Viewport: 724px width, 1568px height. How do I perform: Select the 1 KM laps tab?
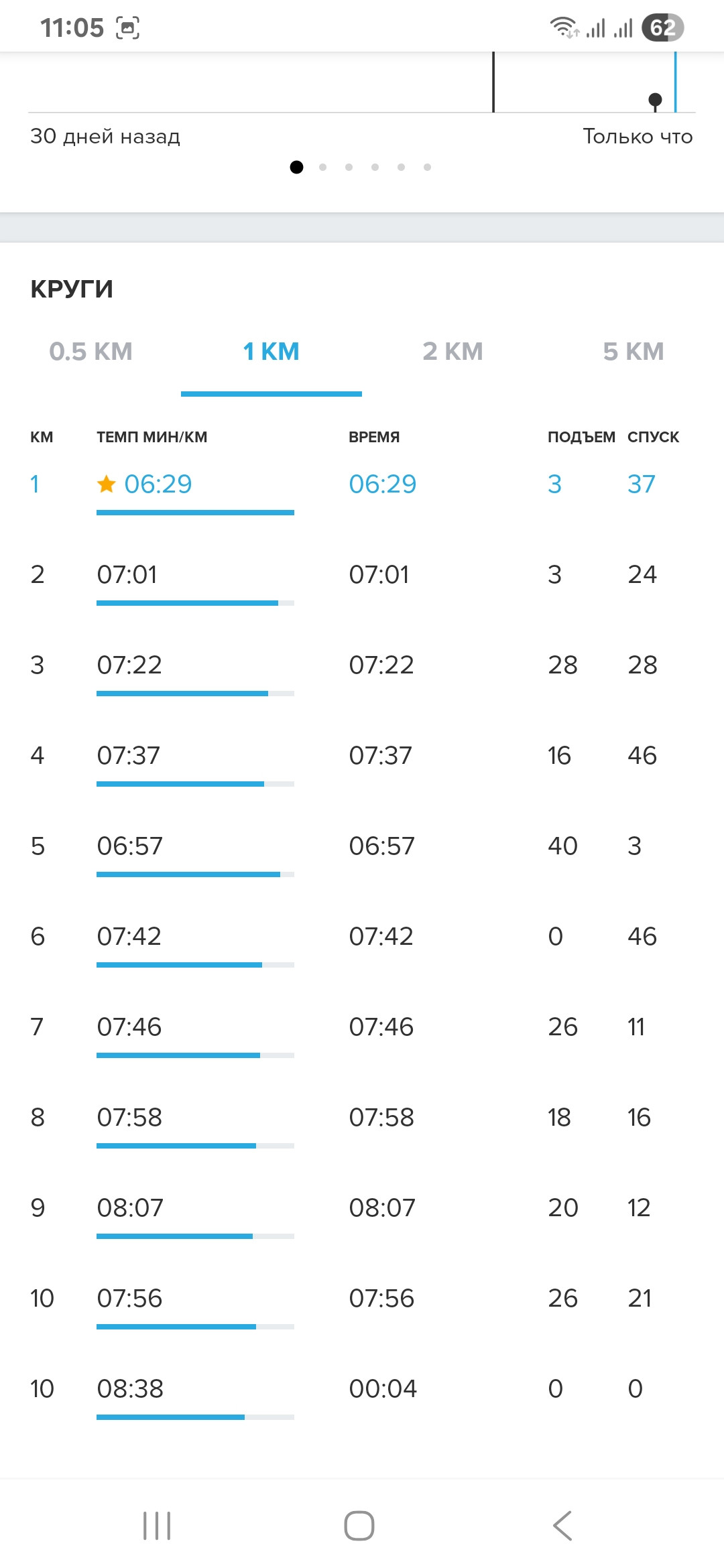click(x=271, y=351)
